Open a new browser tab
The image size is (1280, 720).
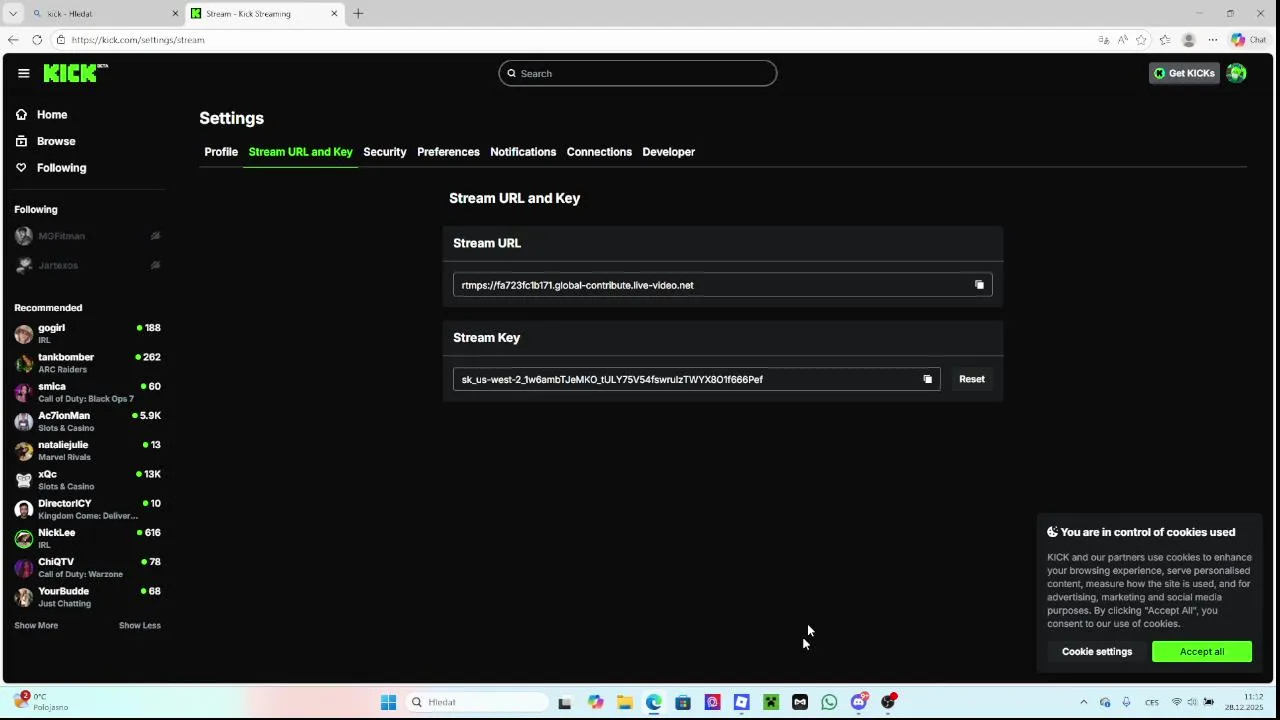pos(358,14)
